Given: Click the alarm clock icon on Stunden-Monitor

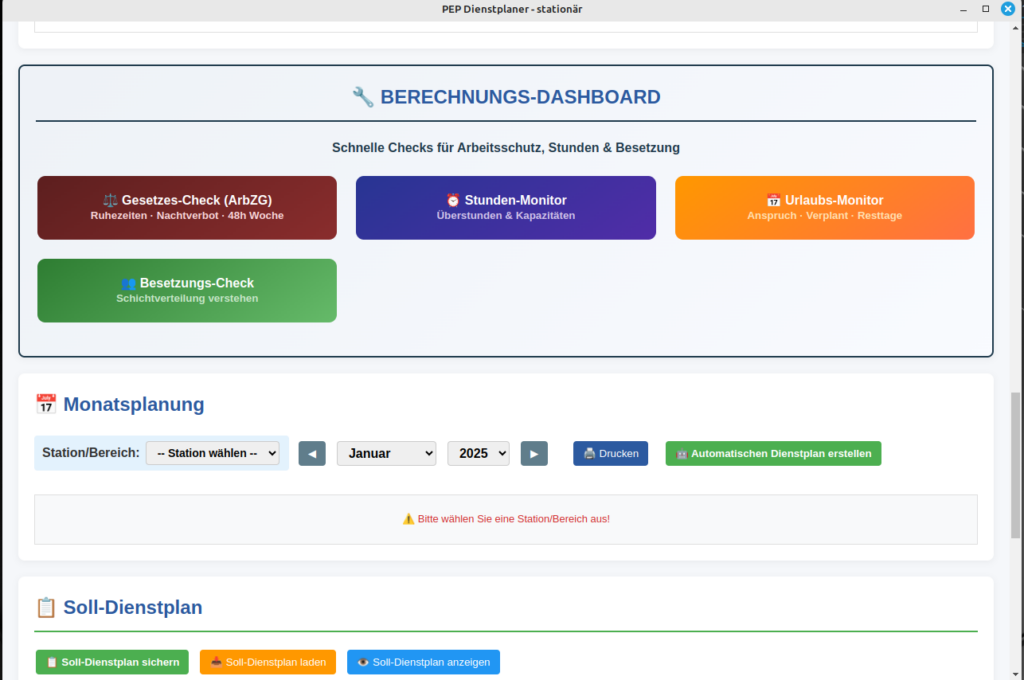Looking at the screenshot, I should [453, 200].
